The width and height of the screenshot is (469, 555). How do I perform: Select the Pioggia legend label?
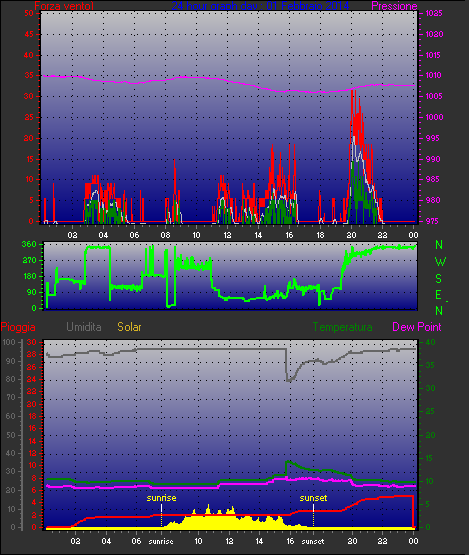click(x=18, y=327)
